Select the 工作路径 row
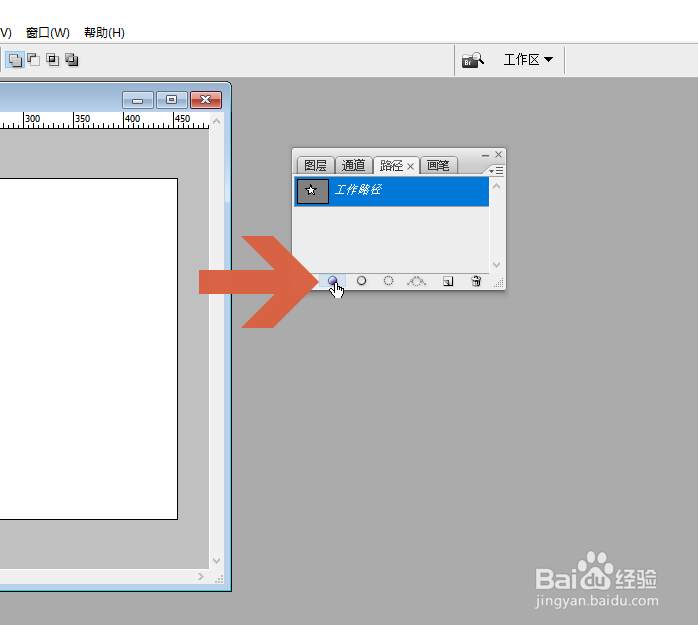The image size is (698, 625). point(392,191)
